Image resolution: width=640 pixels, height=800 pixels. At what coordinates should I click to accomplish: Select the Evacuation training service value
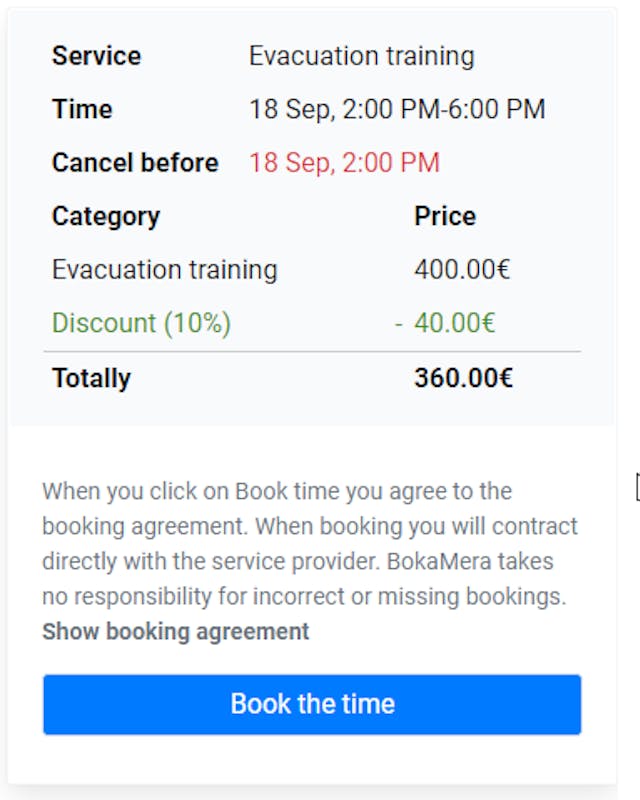coord(361,56)
